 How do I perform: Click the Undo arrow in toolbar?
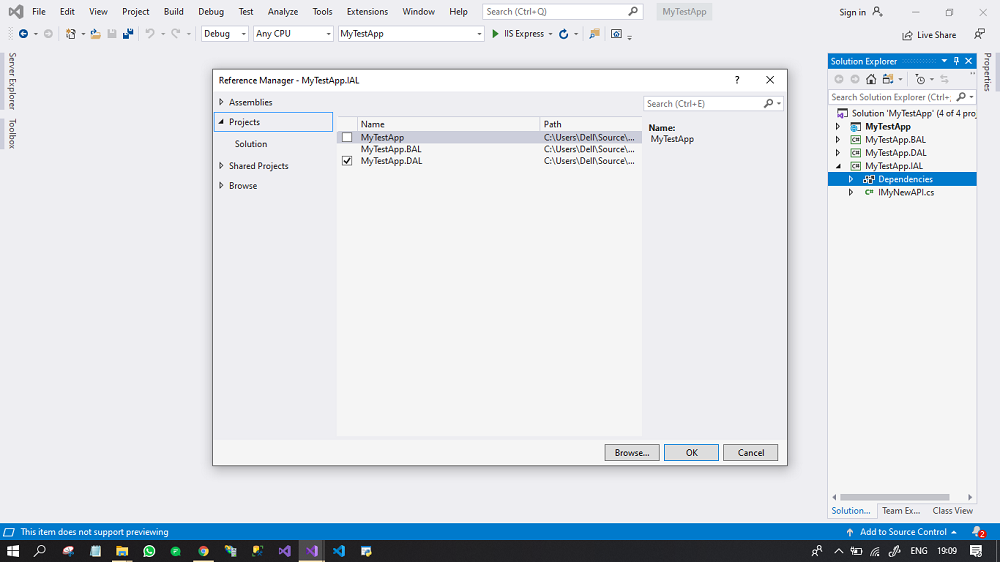150,34
